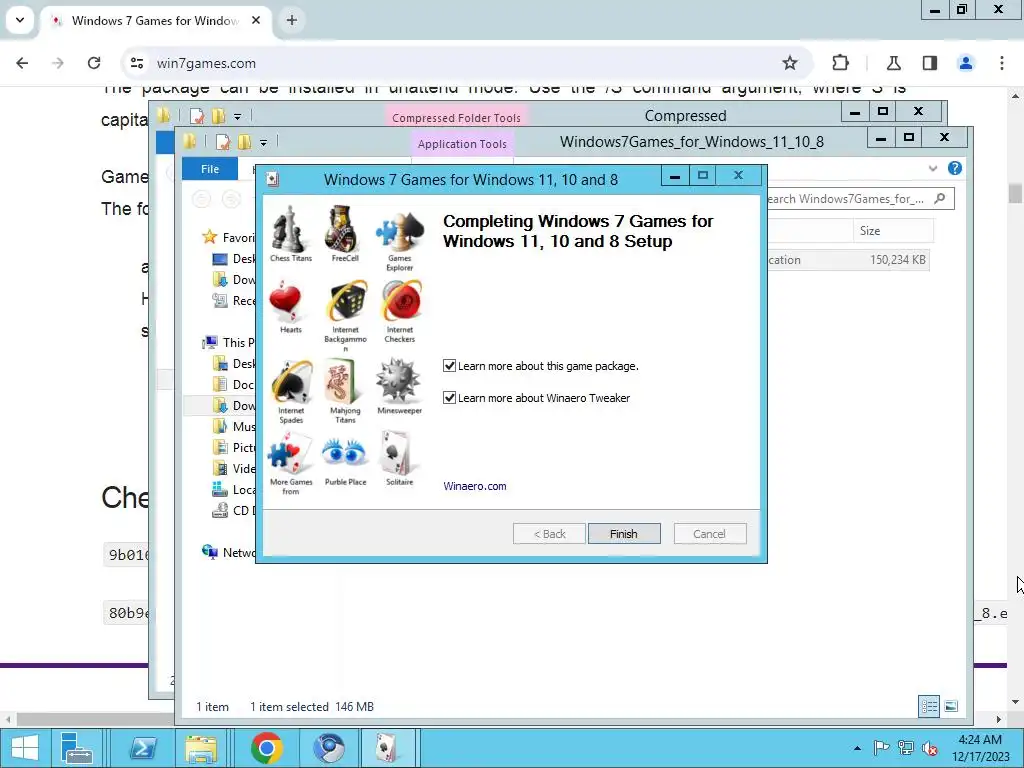This screenshot has height=768, width=1024.
Task: Open CD Drive in navigation pane
Action: point(234,510)
